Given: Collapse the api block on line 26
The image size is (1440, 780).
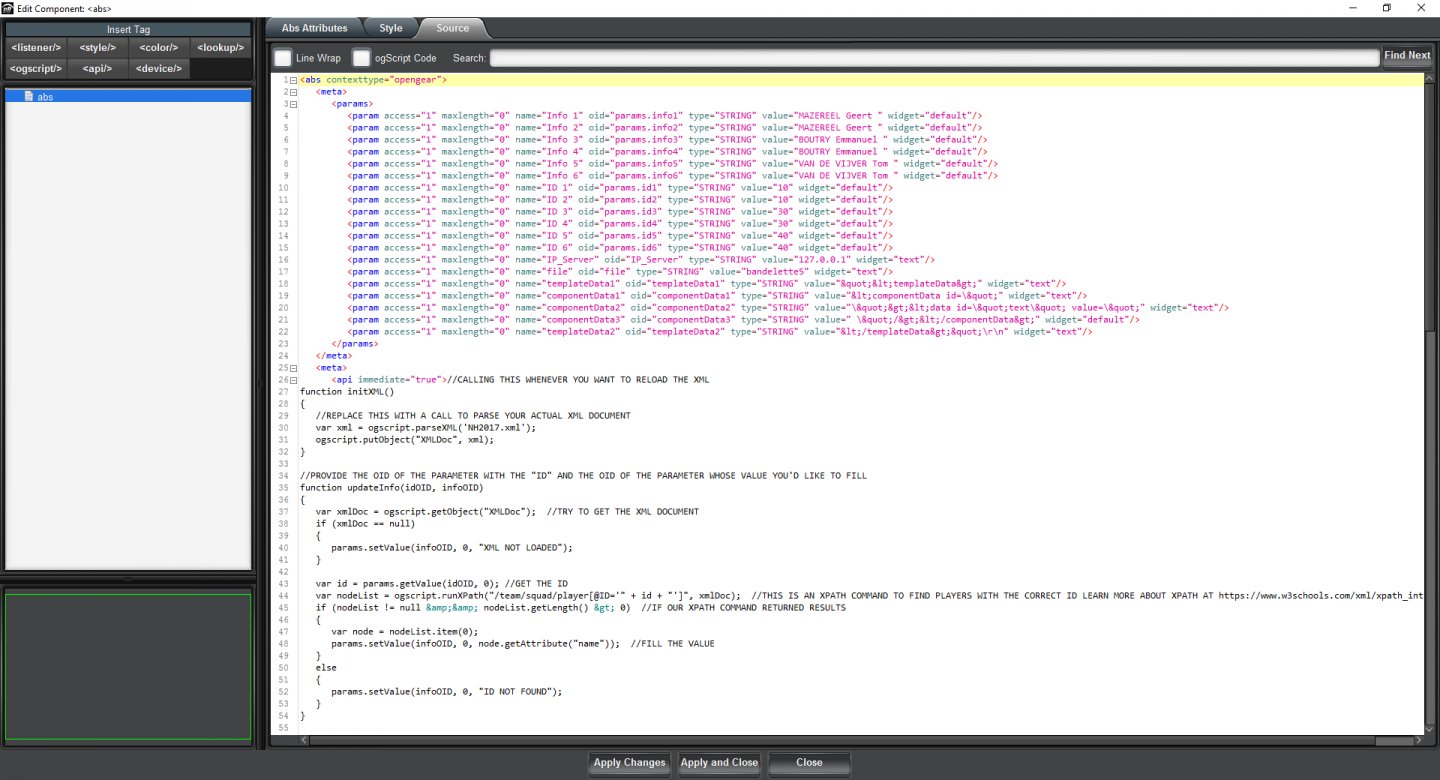Looking at the screenshot, I should tap(293, 380).
